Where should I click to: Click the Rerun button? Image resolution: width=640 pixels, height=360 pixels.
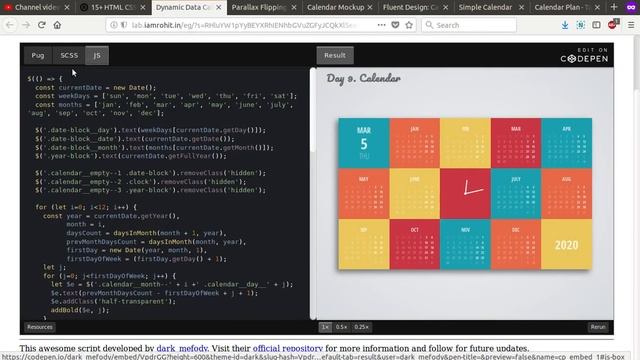tap(598, 327)
